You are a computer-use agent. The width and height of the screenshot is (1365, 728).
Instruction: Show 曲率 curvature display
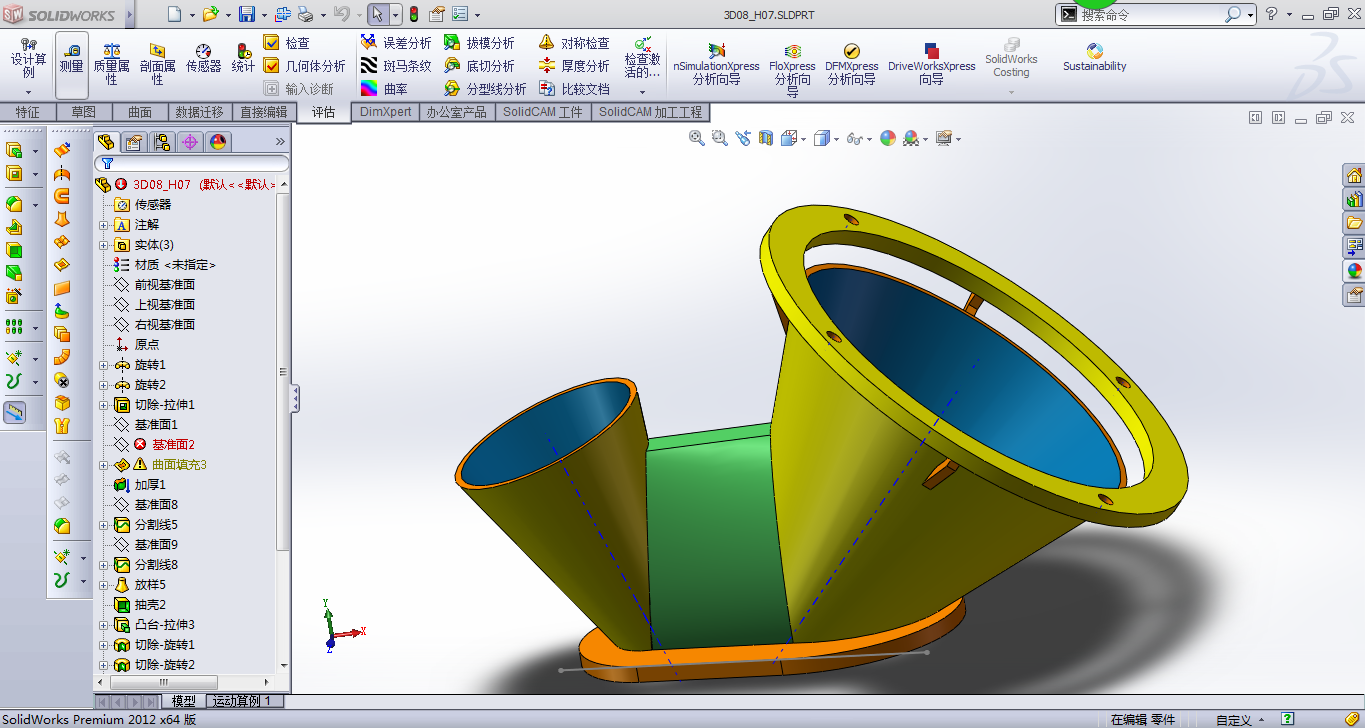384,89
